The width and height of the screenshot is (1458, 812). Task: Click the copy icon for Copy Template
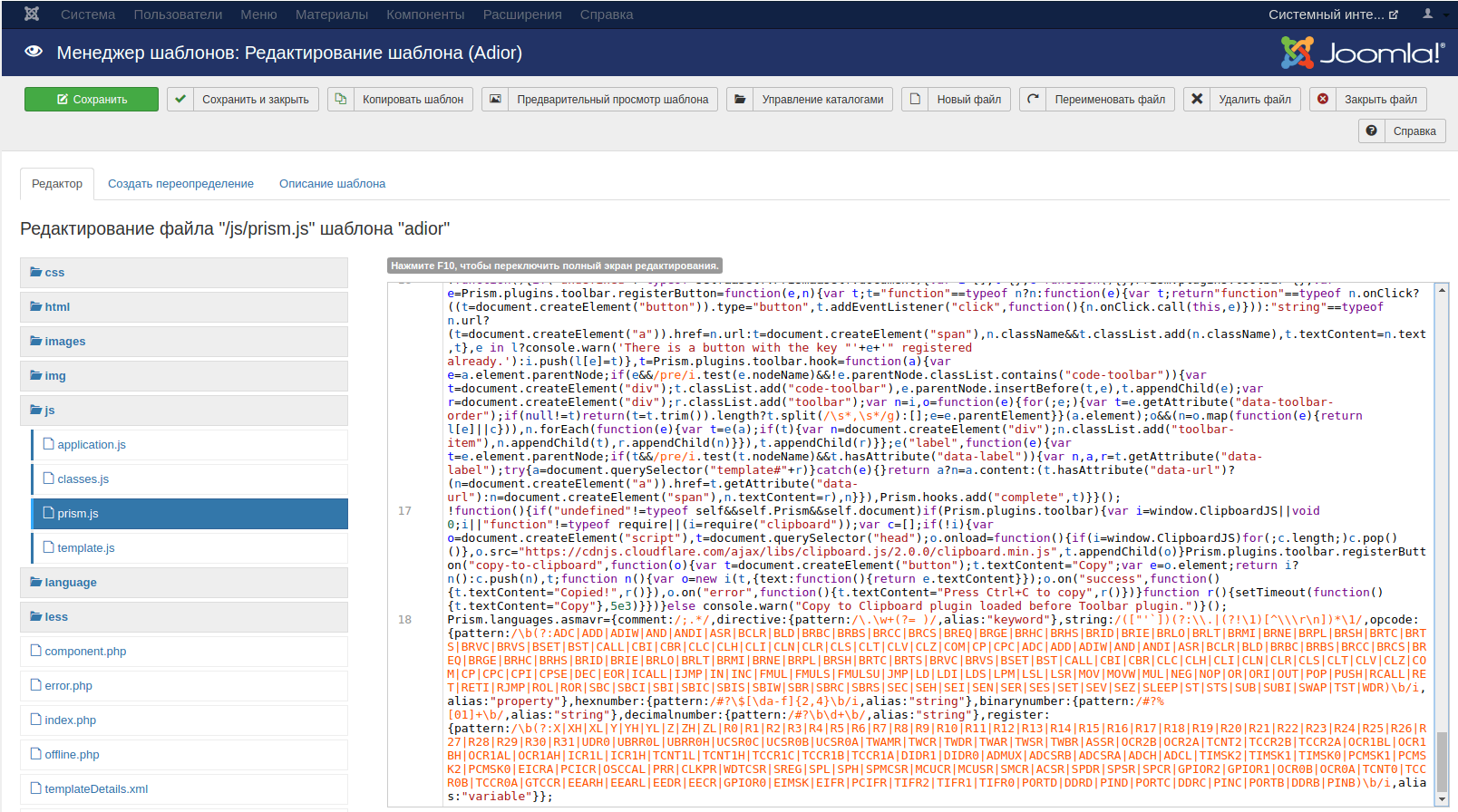pyautogui.click(x=341, y=99)
